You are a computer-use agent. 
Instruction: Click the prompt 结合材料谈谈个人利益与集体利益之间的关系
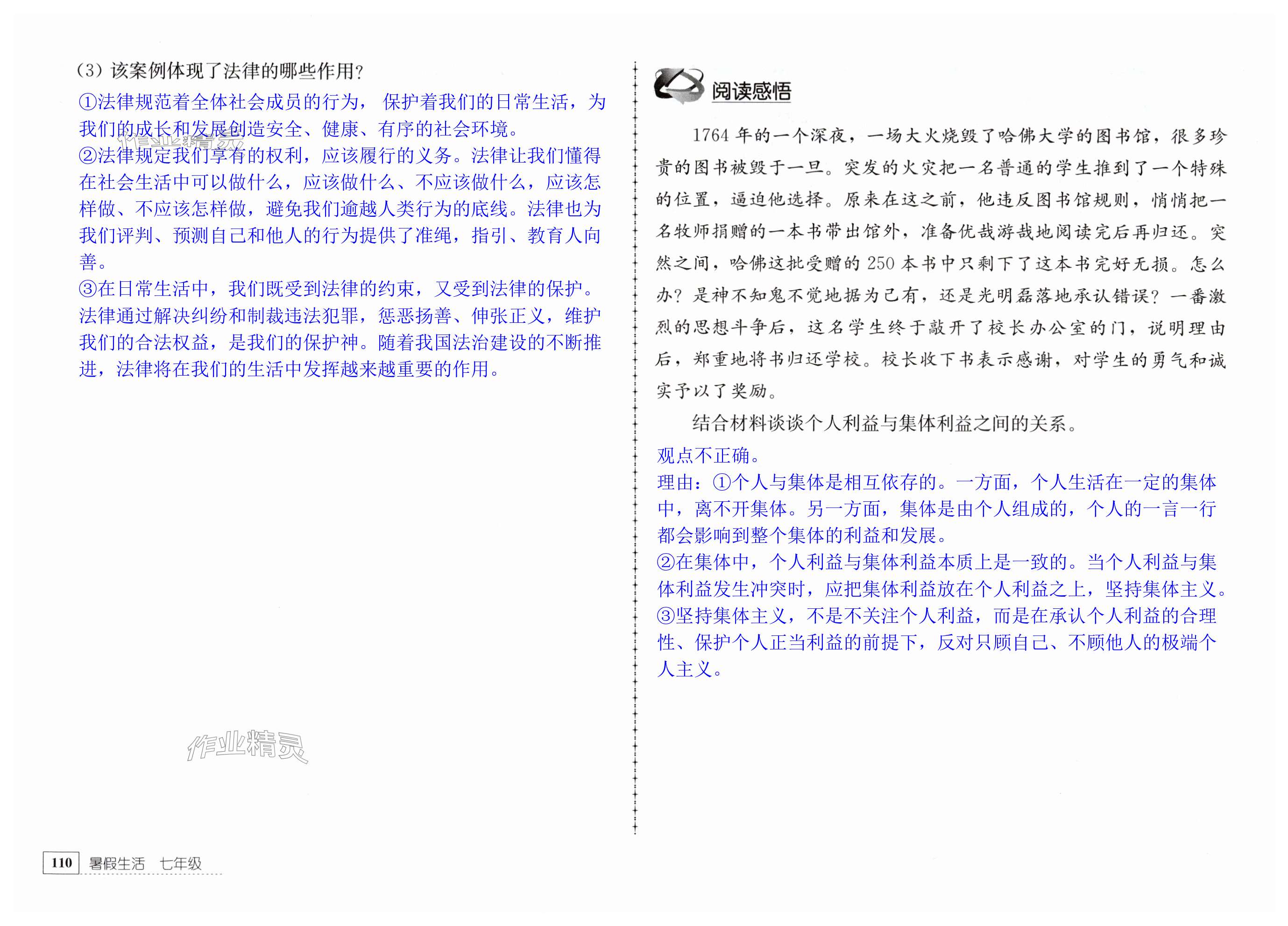tap(884, 424)
